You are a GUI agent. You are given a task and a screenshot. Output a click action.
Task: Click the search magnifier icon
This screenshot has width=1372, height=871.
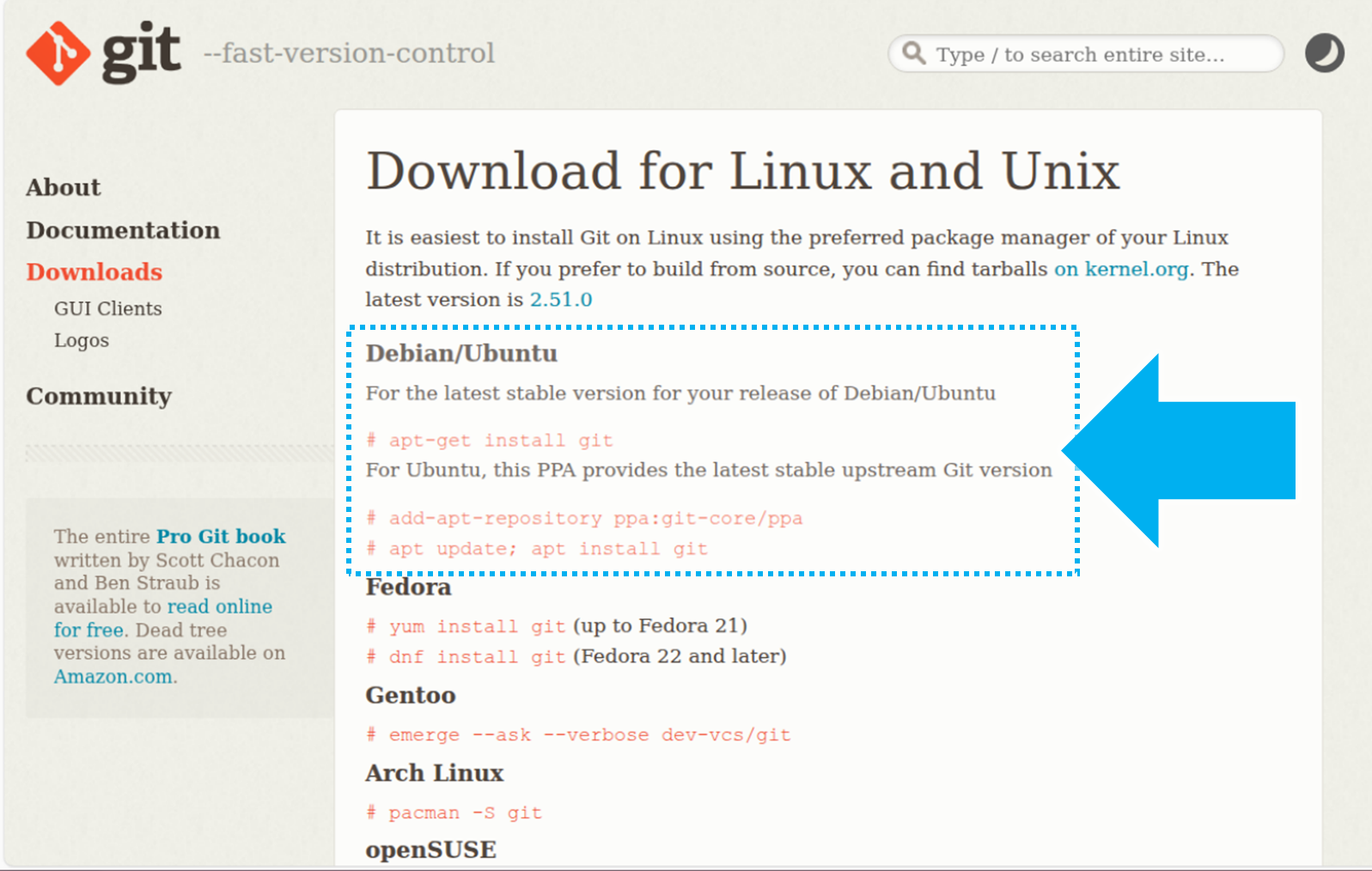(x=914, y=53)
